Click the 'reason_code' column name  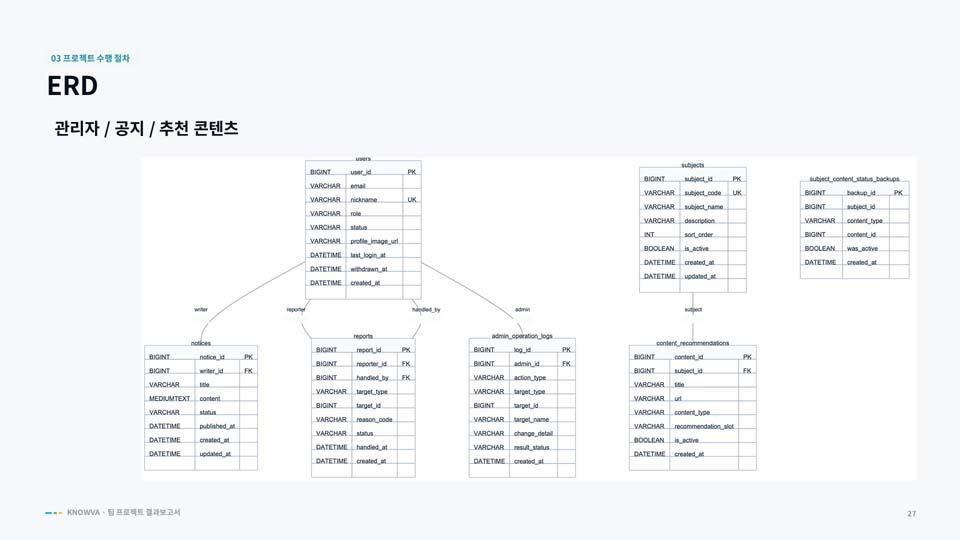coord(375,419)
